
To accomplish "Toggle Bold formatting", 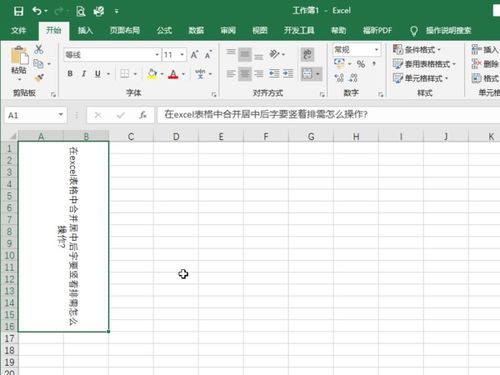I will click(x=70, y=74).
